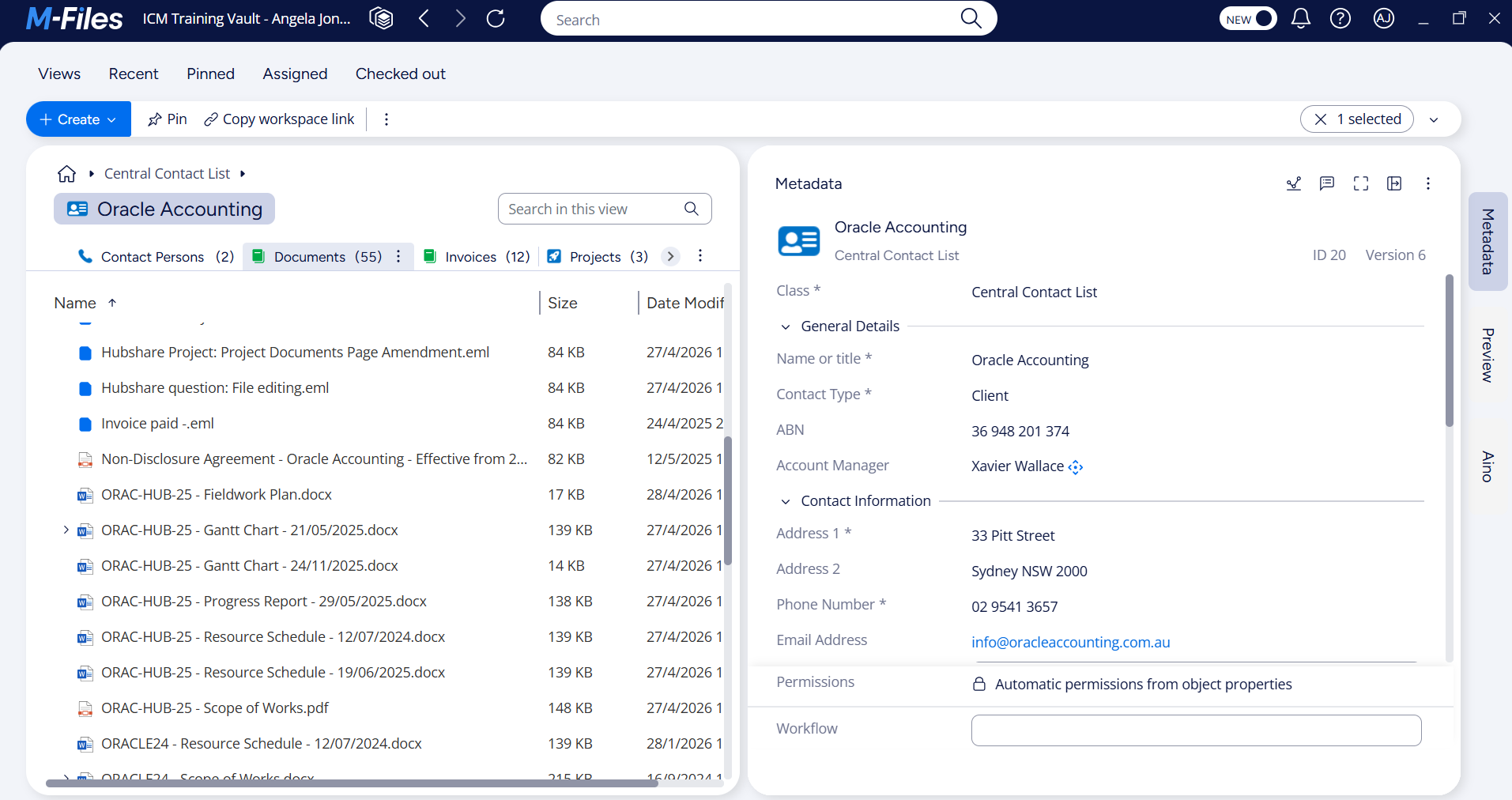
Task: Open the help question mark icon
Action: click(1340, 18)
